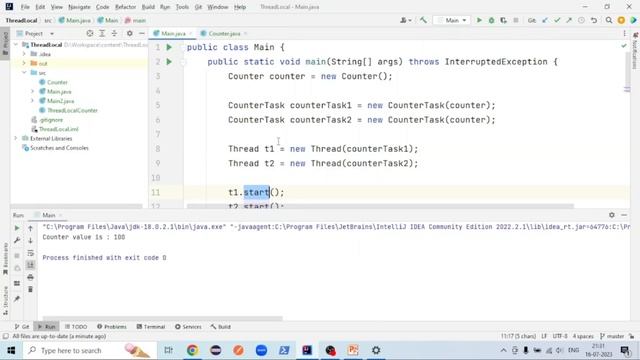
Task: Print the Run console output
Action: [30, 278]
